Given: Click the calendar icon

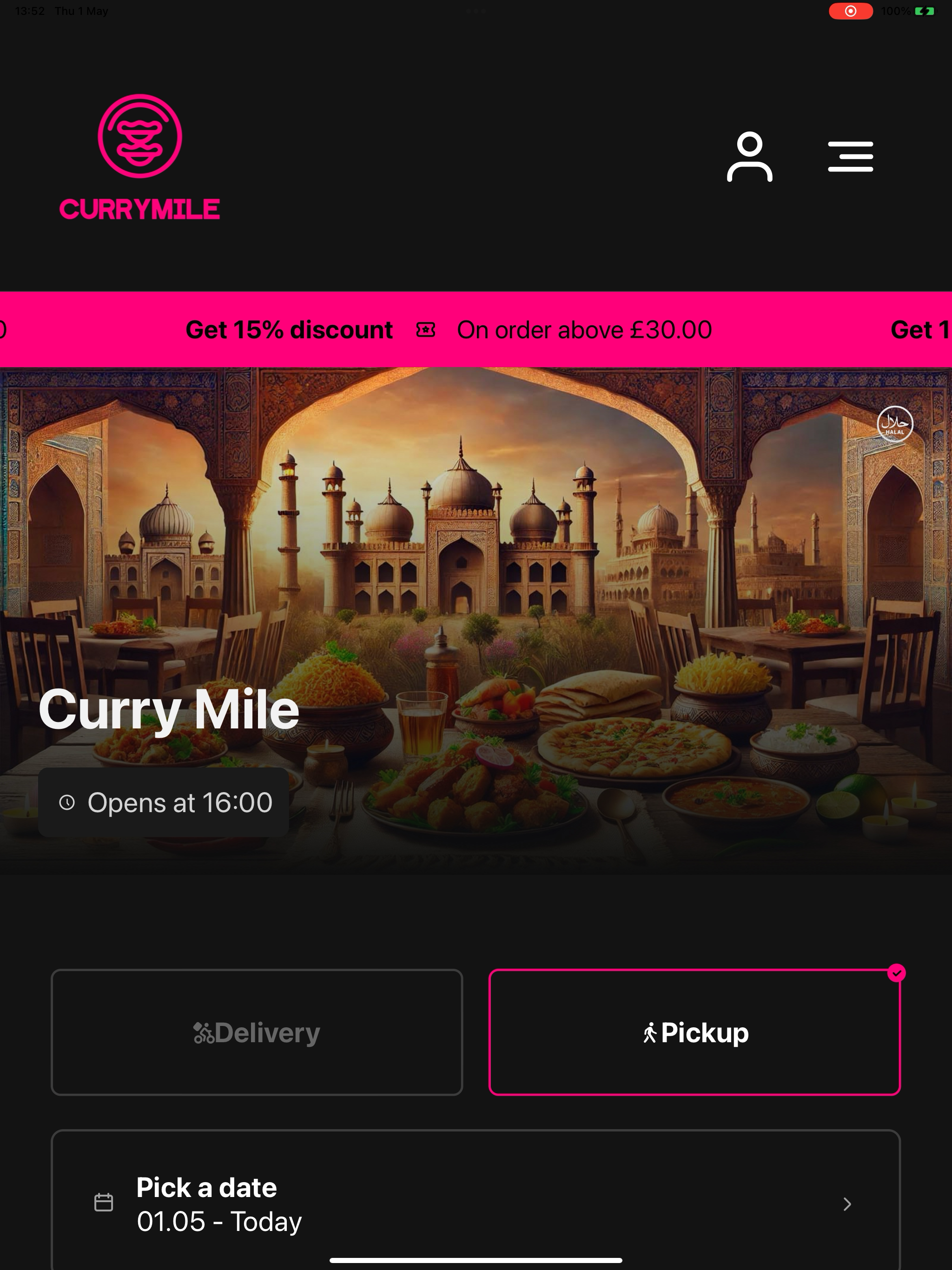Looking at the screenshot, I should 103,1202.
